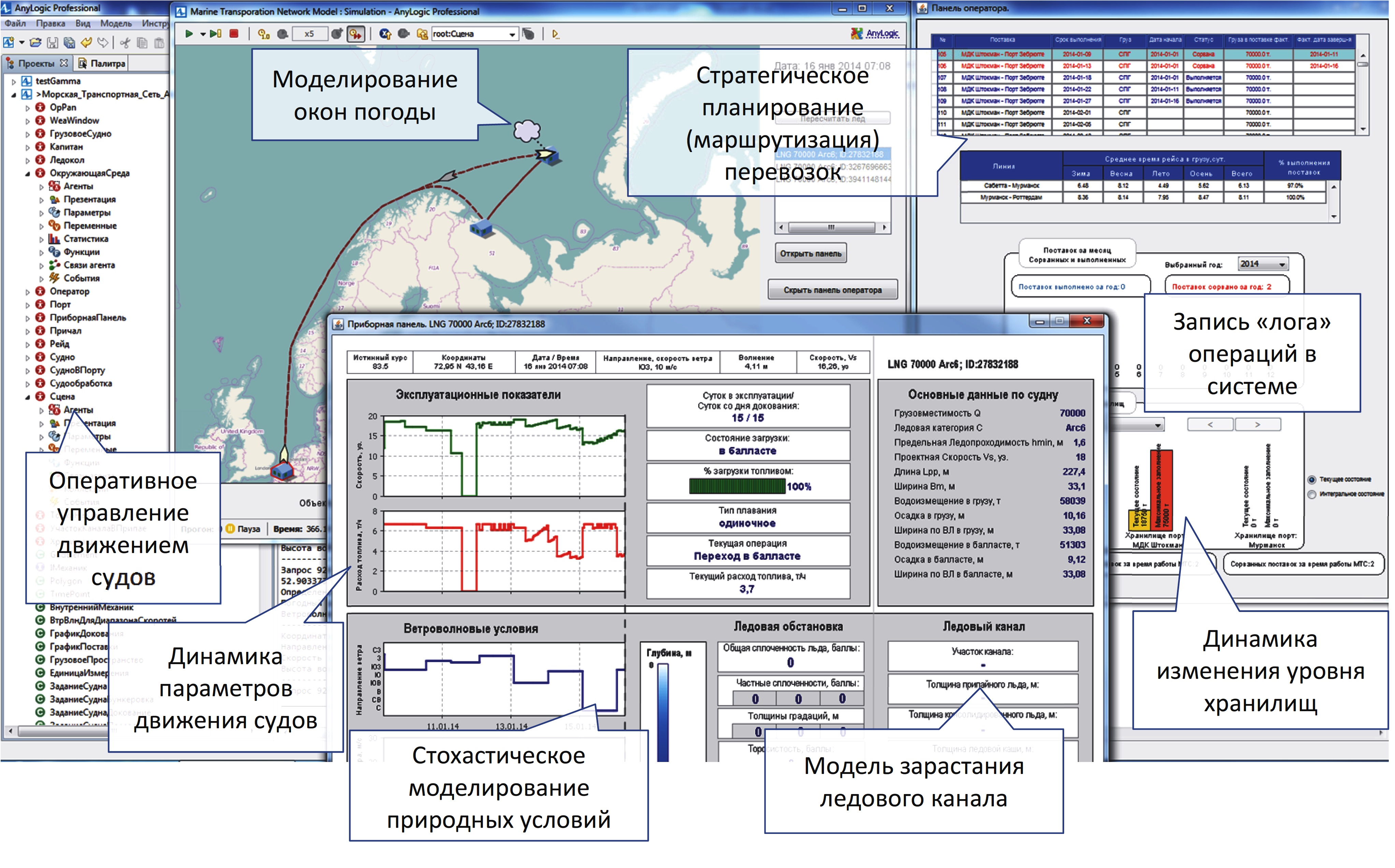1395x868 pixels.
Task: Click the fuel load 100% progress bar
Action: click(737, 486)
